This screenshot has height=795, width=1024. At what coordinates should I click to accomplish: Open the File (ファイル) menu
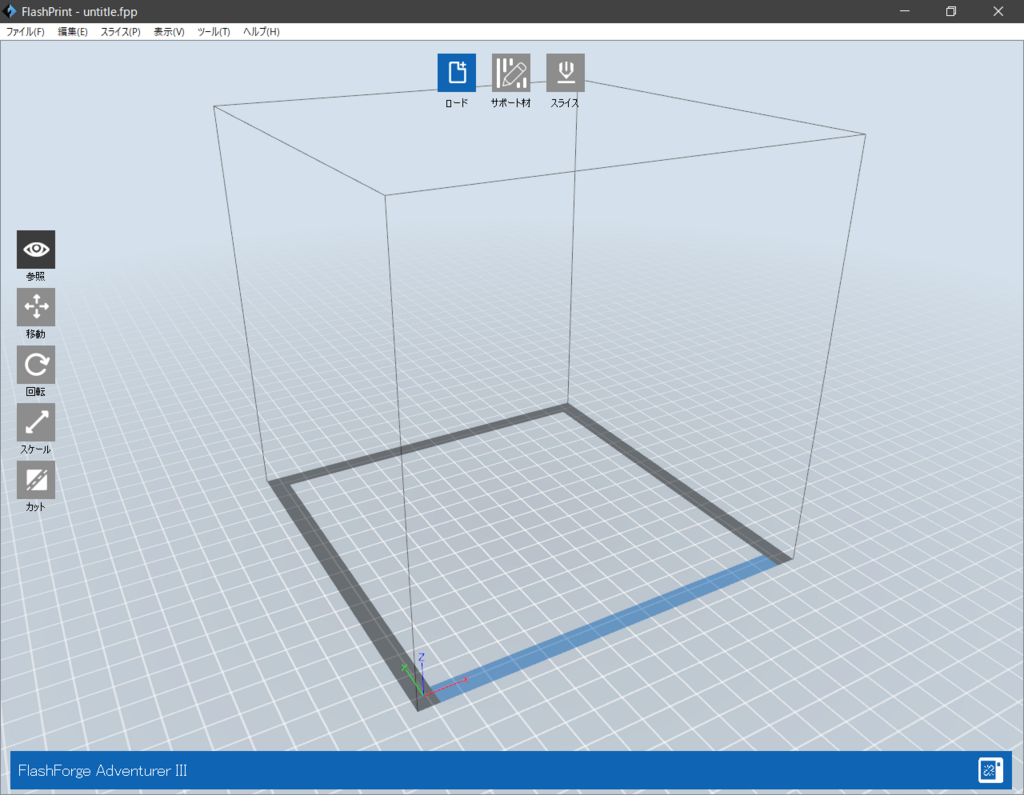point(25,31)
